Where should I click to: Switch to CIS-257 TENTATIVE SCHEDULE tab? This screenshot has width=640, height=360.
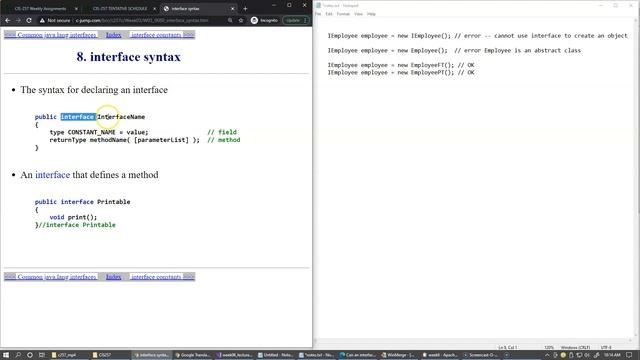pyautogui.click(x=120, y=9)
